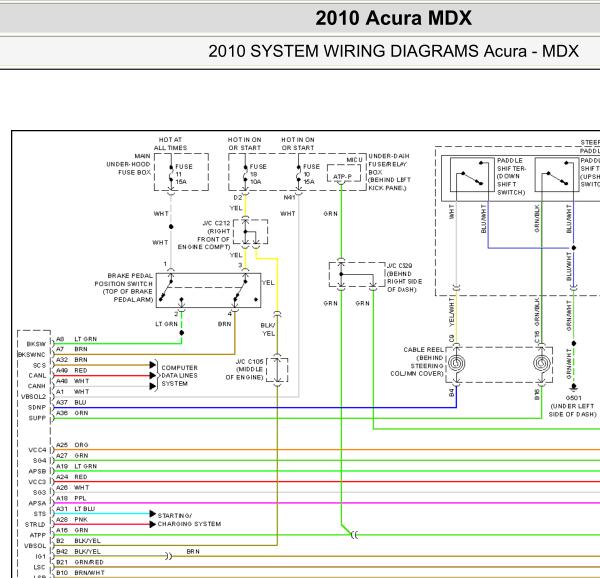Click the 'A49 RED' pin row
This screenshot has width=600, height=578.
[x=72, y=371]
